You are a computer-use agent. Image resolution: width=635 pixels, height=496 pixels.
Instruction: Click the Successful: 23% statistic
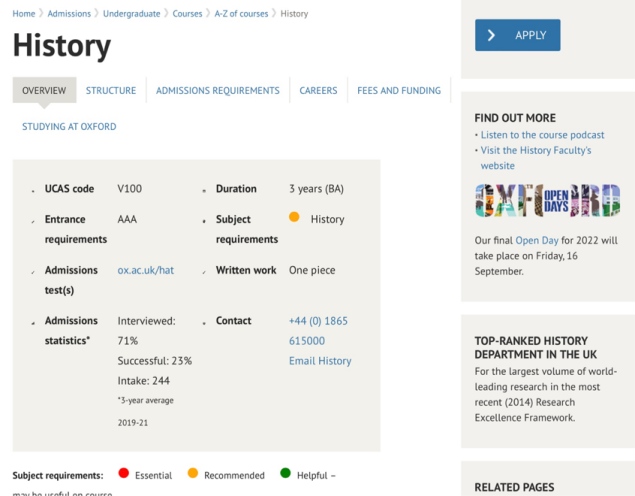[x=155, y=361]
